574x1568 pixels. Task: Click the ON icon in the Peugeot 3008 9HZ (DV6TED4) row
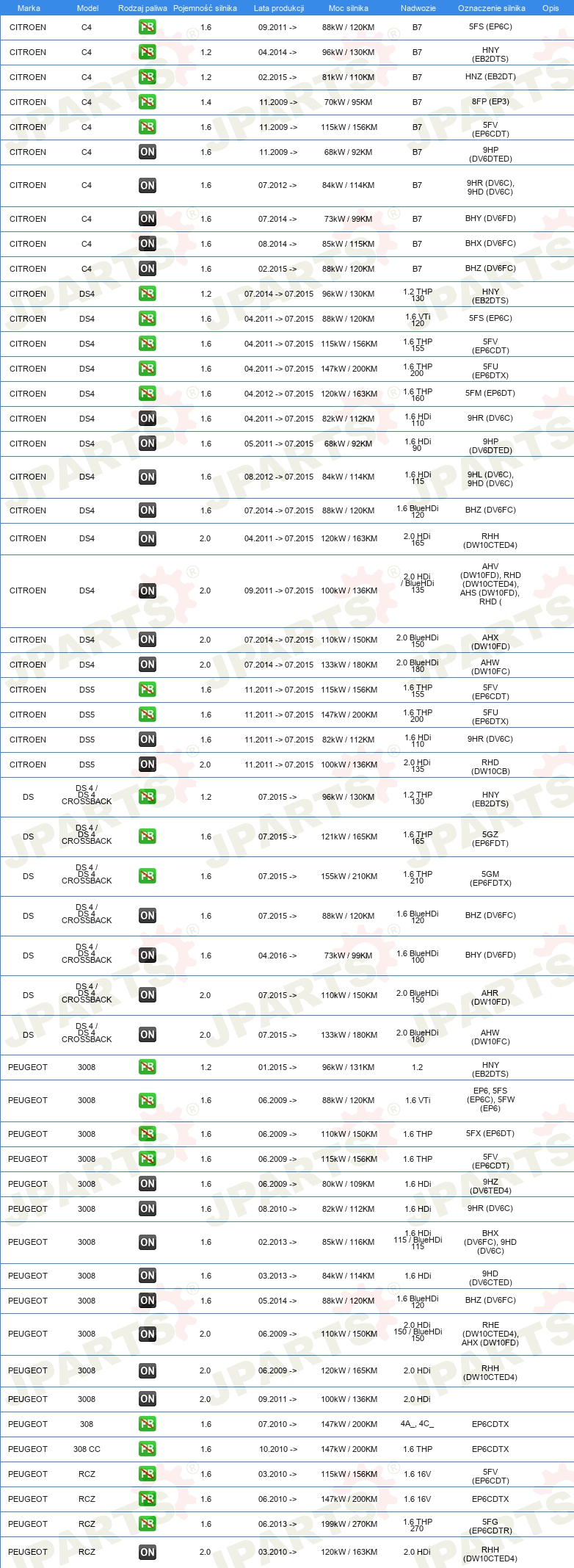point(147,1184)
